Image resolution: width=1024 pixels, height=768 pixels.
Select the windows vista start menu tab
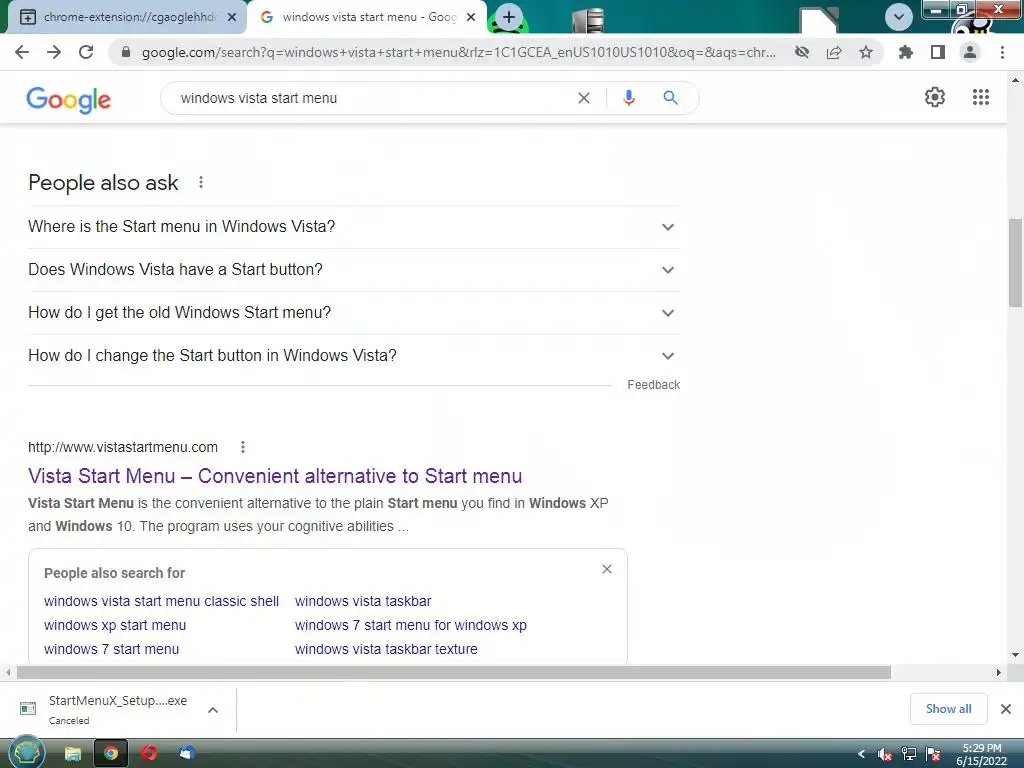pyautogui.click(x=368, y=17)
